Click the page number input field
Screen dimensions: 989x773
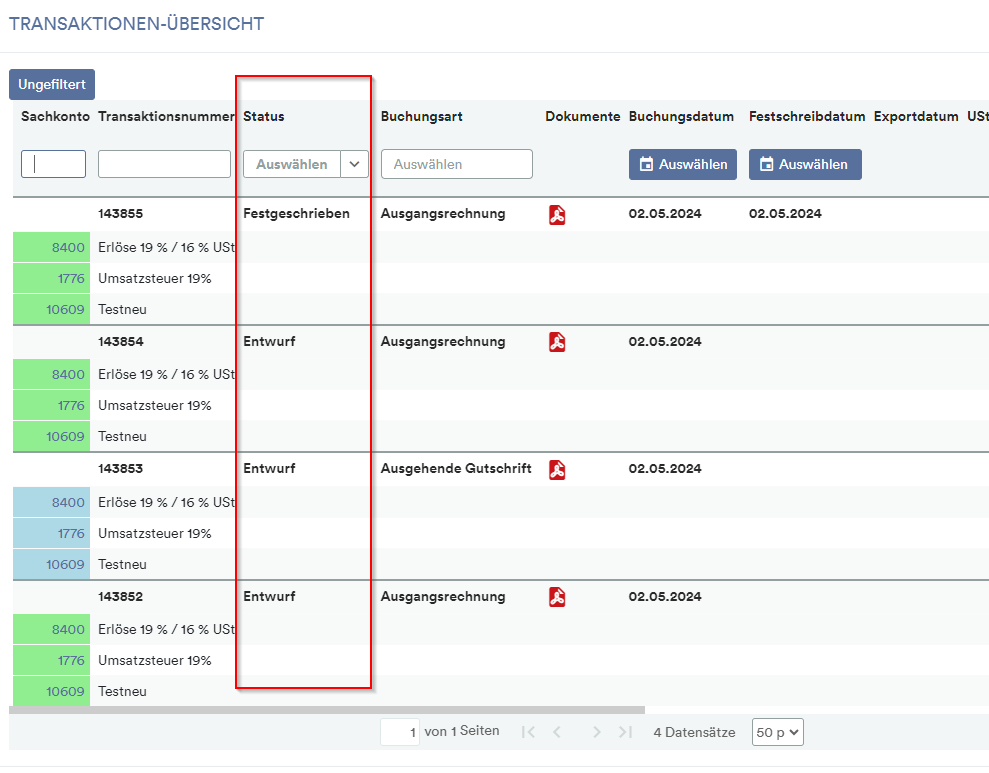(400, 732)
